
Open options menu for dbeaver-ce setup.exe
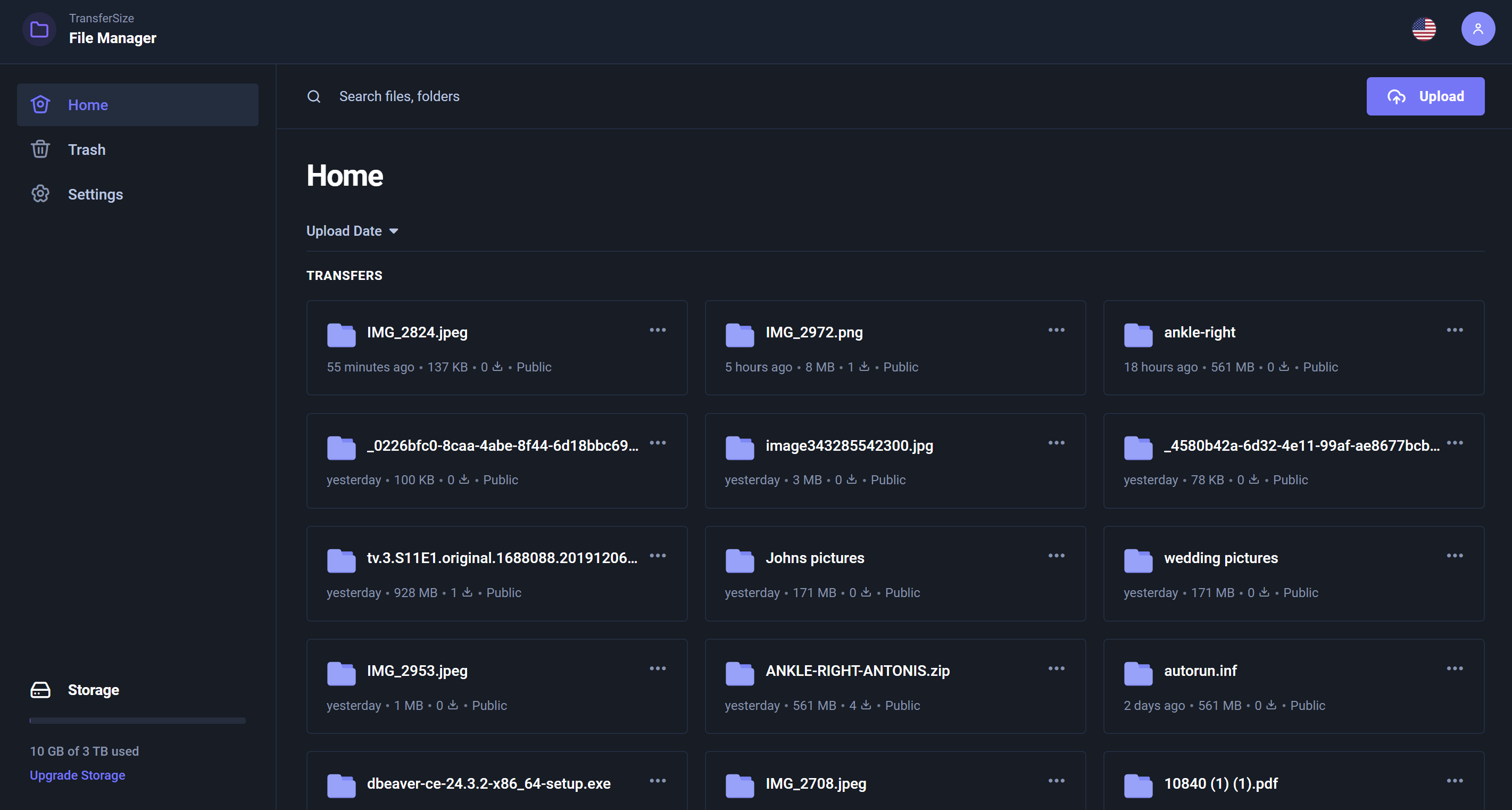pyautogui.click(x=658, y=781)
